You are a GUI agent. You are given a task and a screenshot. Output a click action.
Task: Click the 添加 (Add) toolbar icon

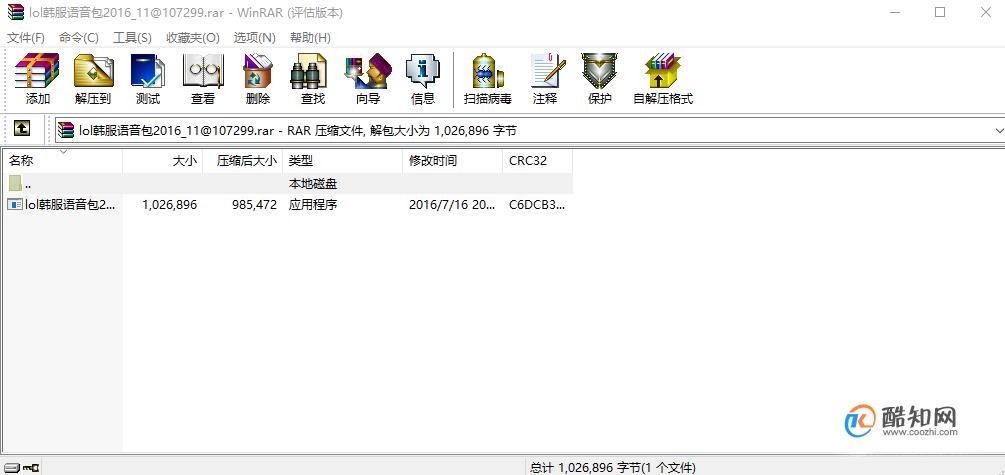pos(37,71)
